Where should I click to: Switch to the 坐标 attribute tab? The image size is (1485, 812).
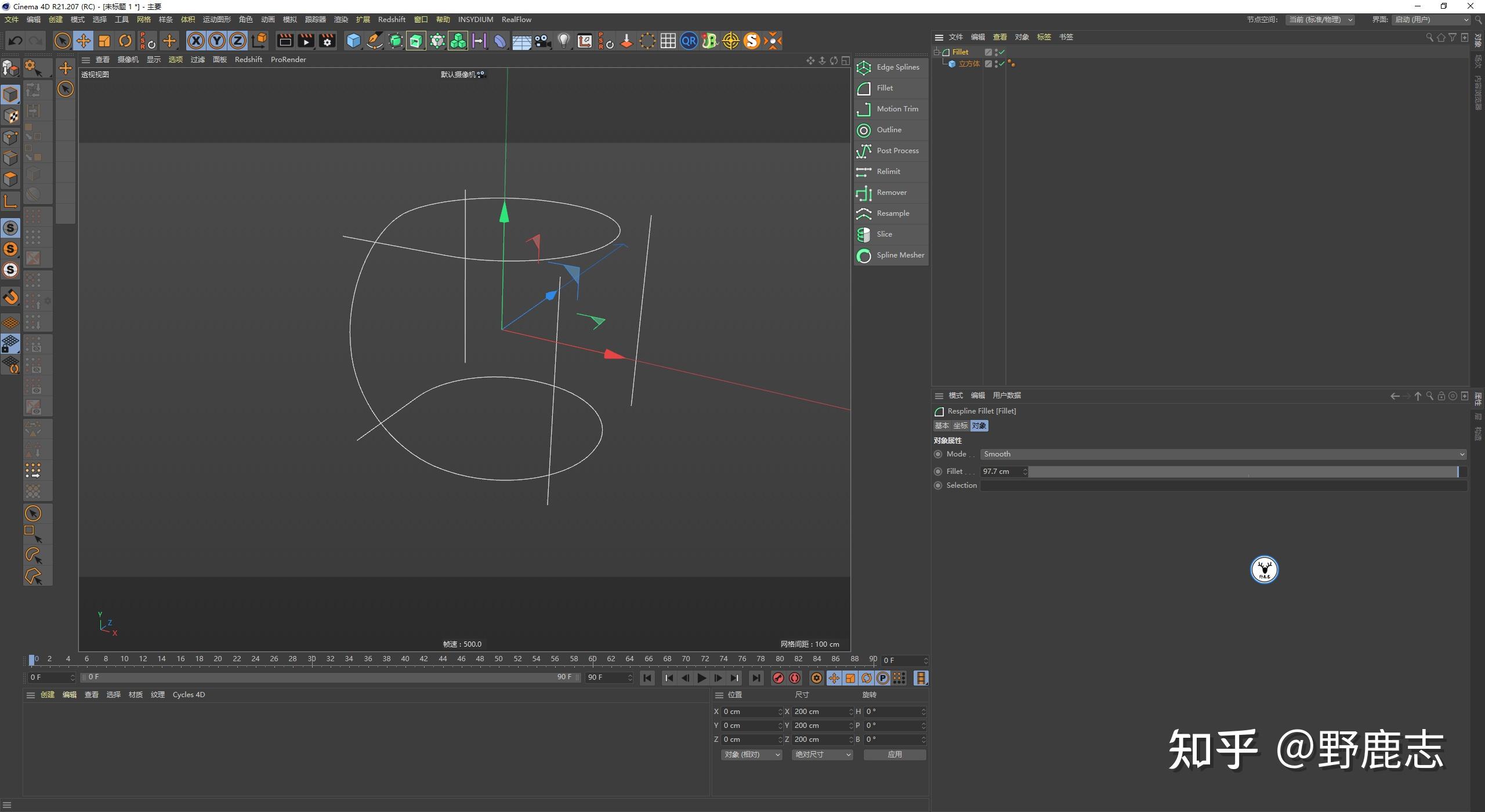tap(960, 426)
